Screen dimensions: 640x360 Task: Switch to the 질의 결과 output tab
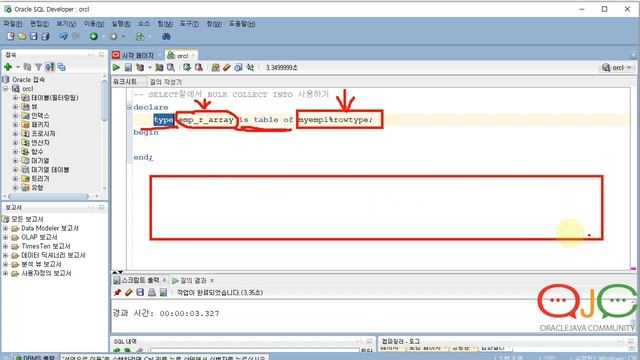(193, 280)
